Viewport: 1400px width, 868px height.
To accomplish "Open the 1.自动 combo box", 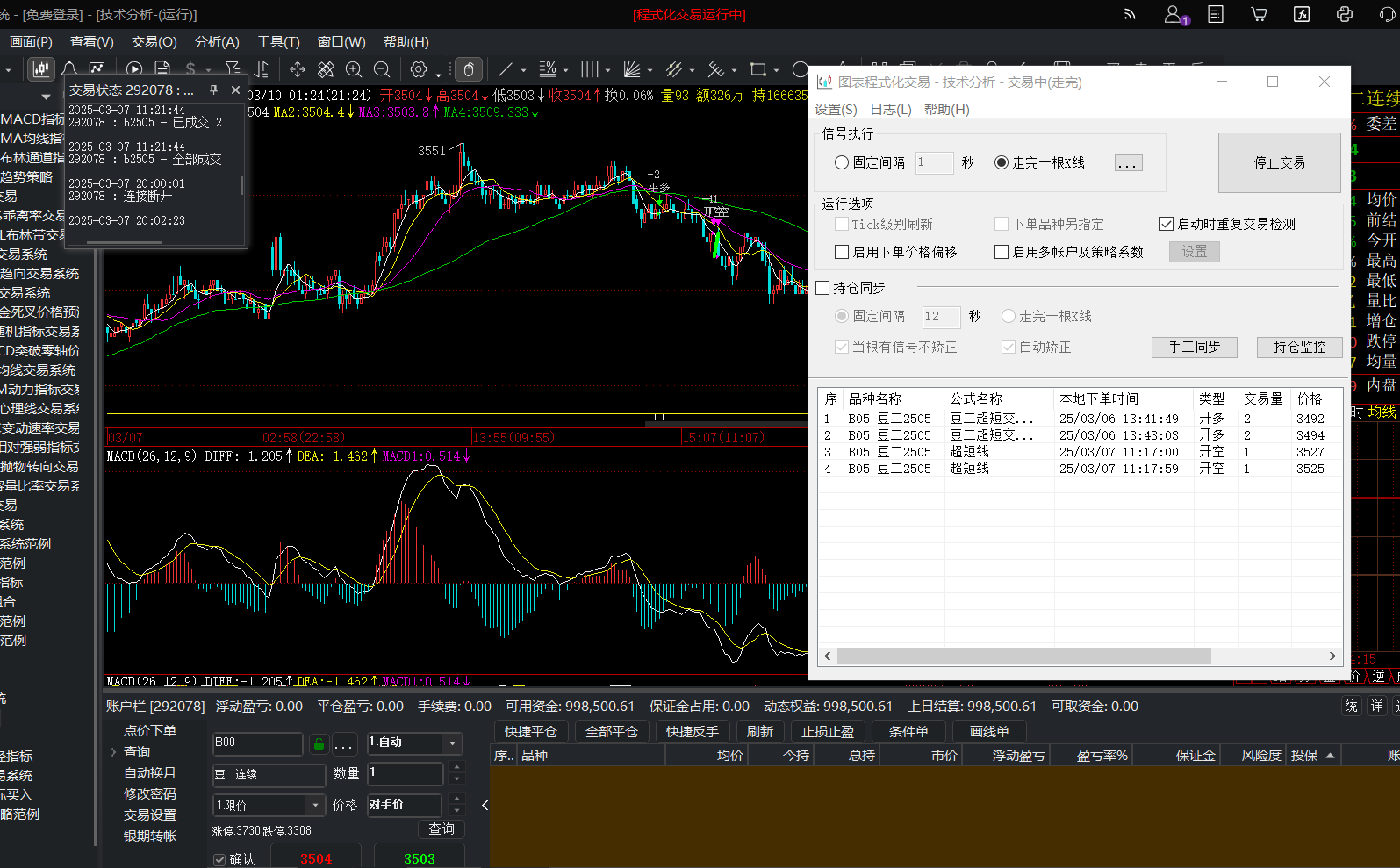I will [x=414, y=742].
